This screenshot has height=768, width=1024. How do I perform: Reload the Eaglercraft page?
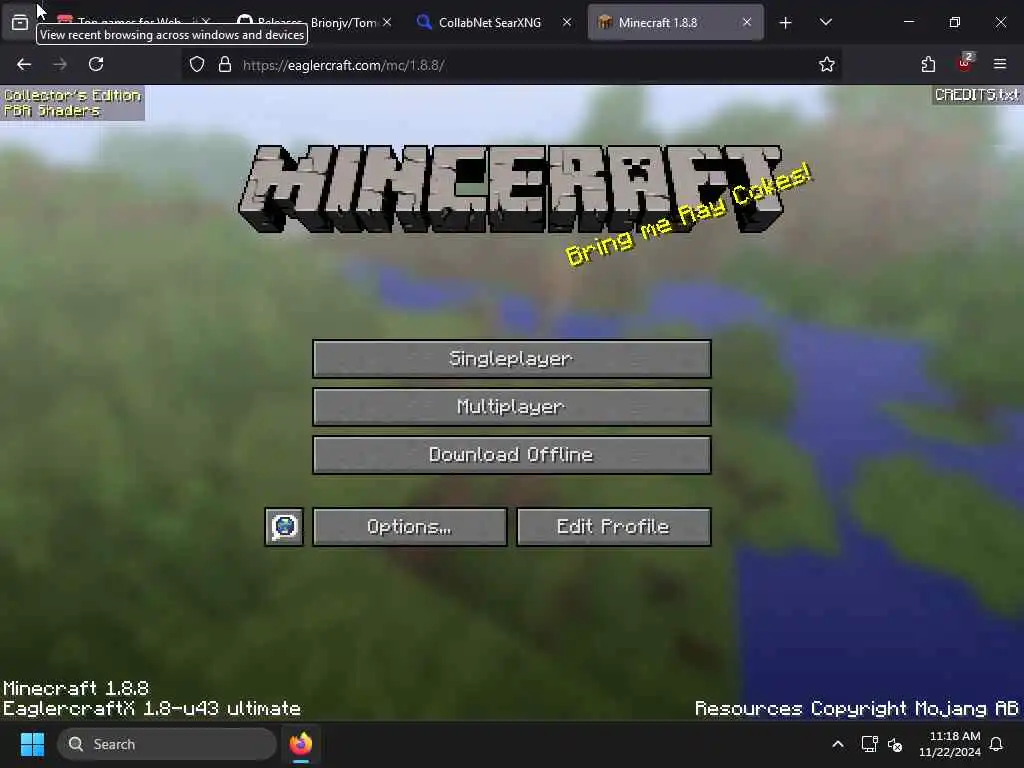[x=96, y=64]
